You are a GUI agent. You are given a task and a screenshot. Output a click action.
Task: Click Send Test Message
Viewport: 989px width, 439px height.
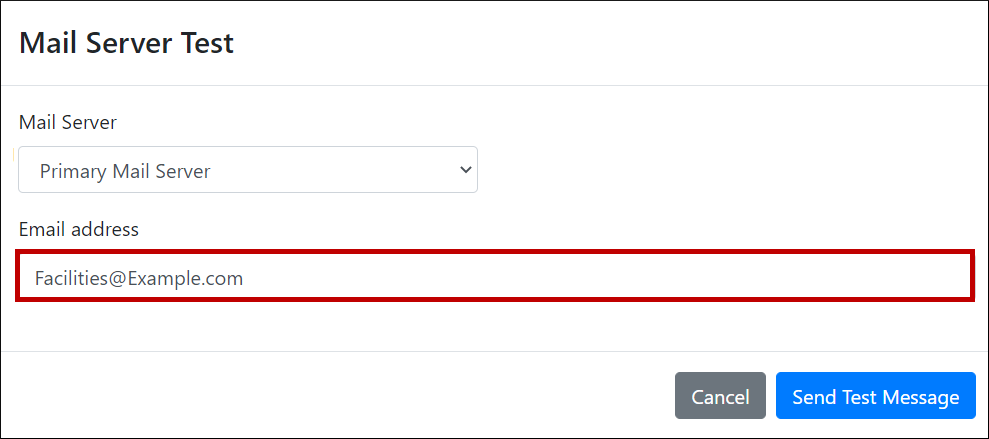click(x=875, y=396)
